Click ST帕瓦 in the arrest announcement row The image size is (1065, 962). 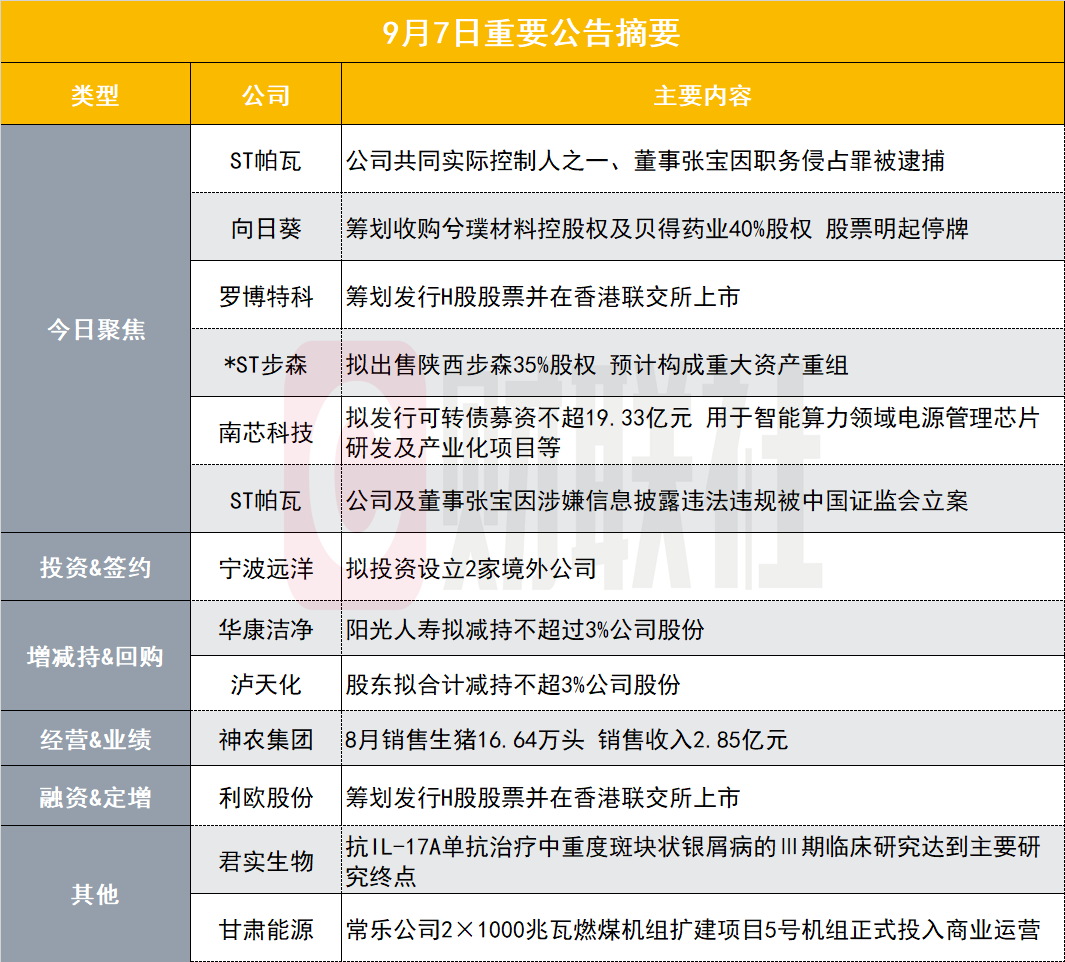pos(266,161)
